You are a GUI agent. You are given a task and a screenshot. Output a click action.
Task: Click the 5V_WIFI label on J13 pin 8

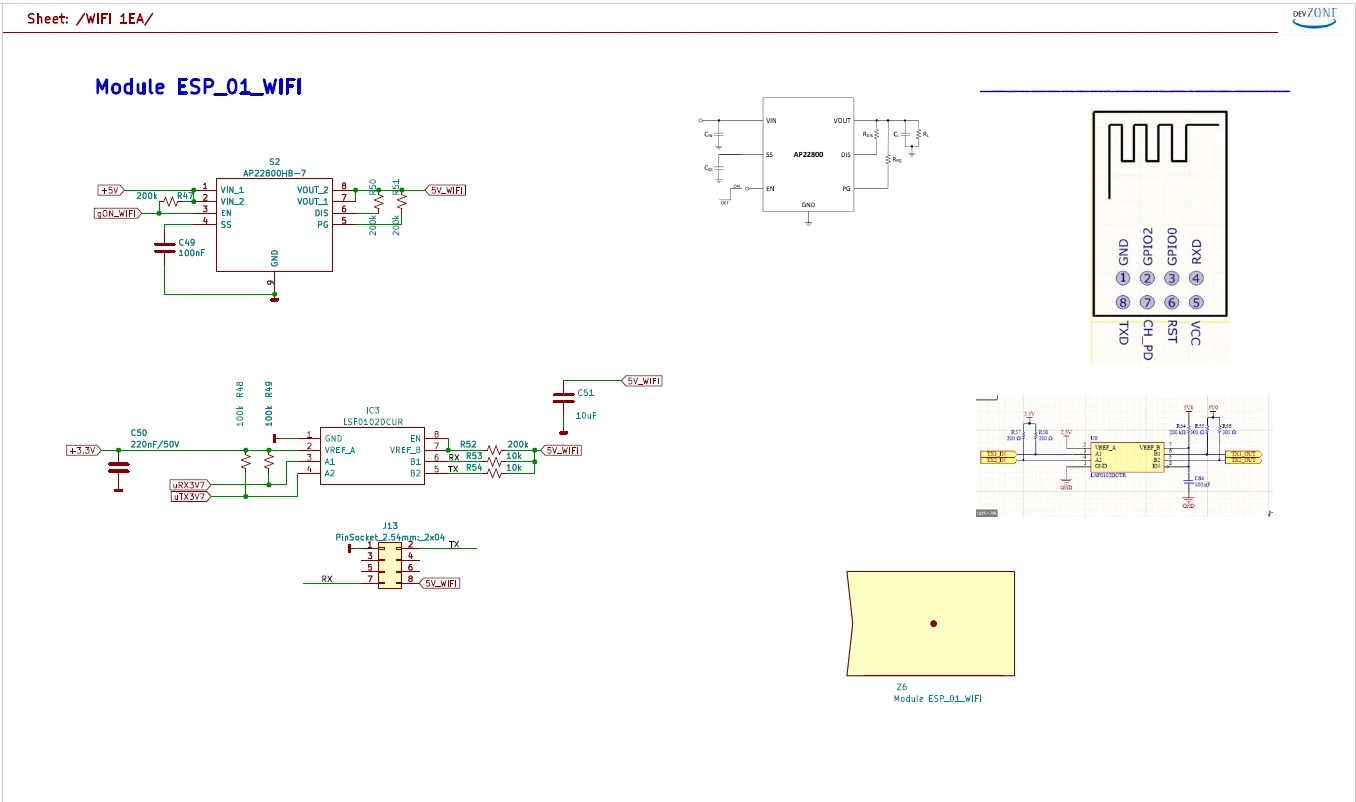click(441, 583)
